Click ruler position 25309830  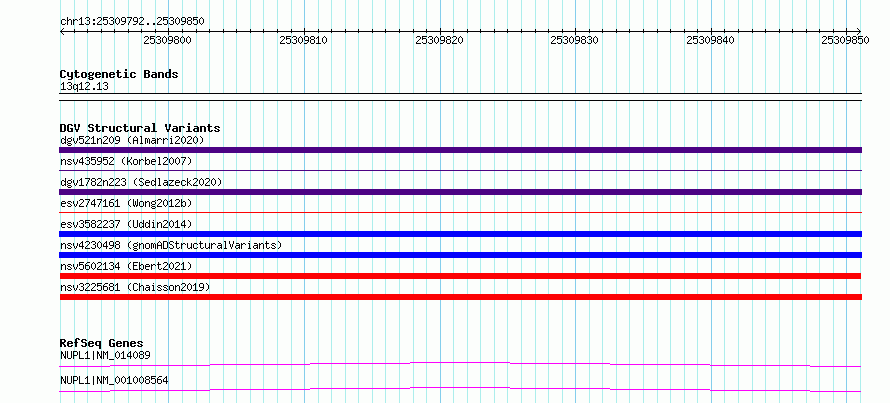click(575, 40)
